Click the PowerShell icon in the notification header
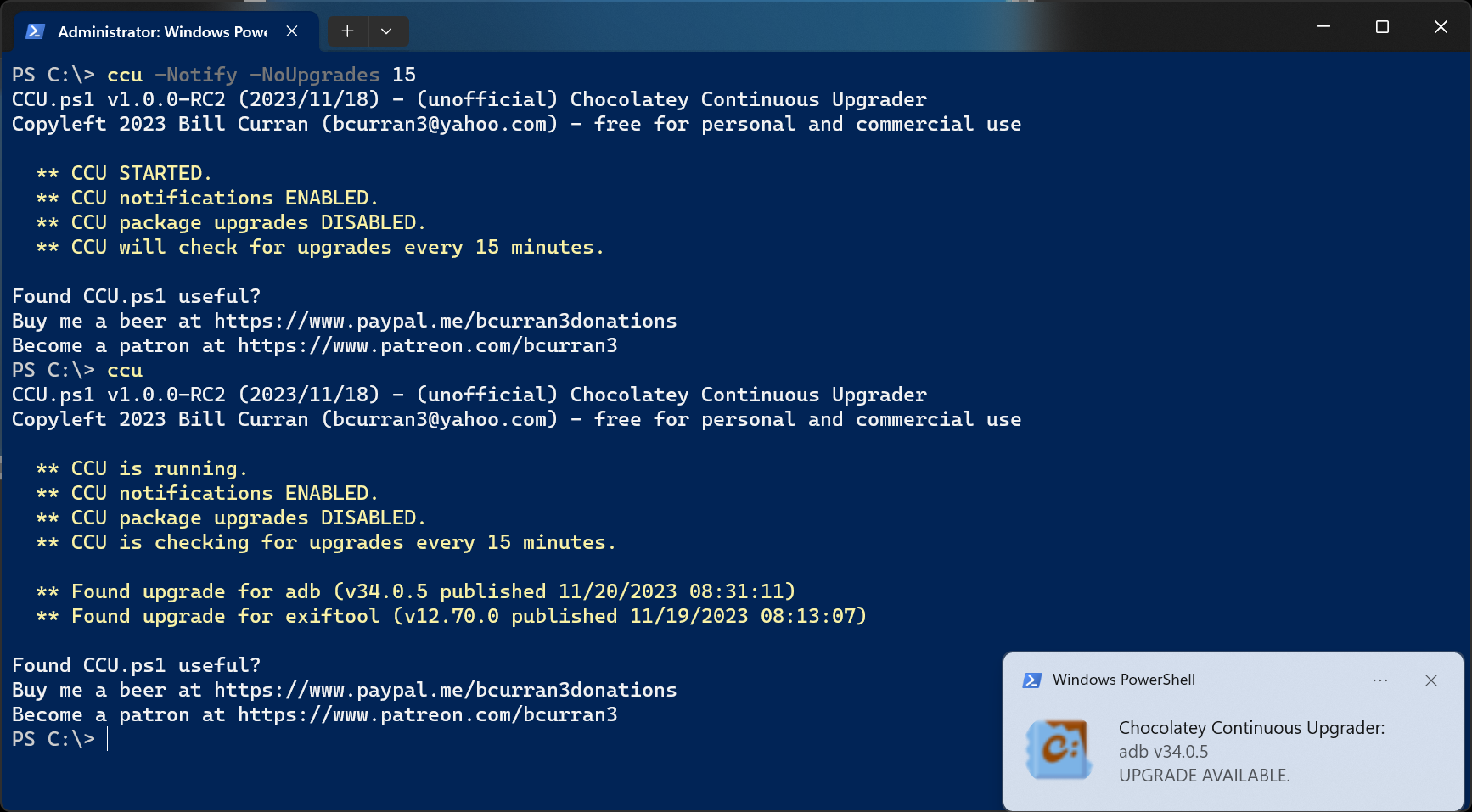 tap(1032, 680)
